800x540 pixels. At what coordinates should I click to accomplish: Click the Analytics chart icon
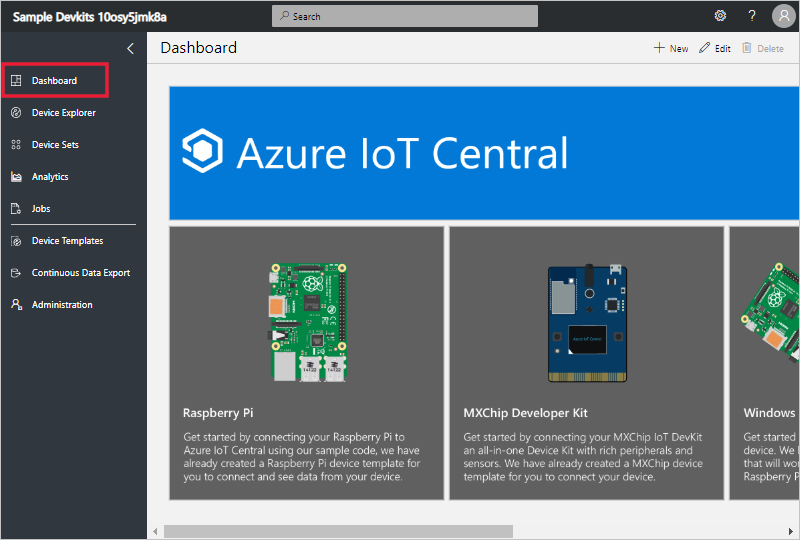point(16,177)
